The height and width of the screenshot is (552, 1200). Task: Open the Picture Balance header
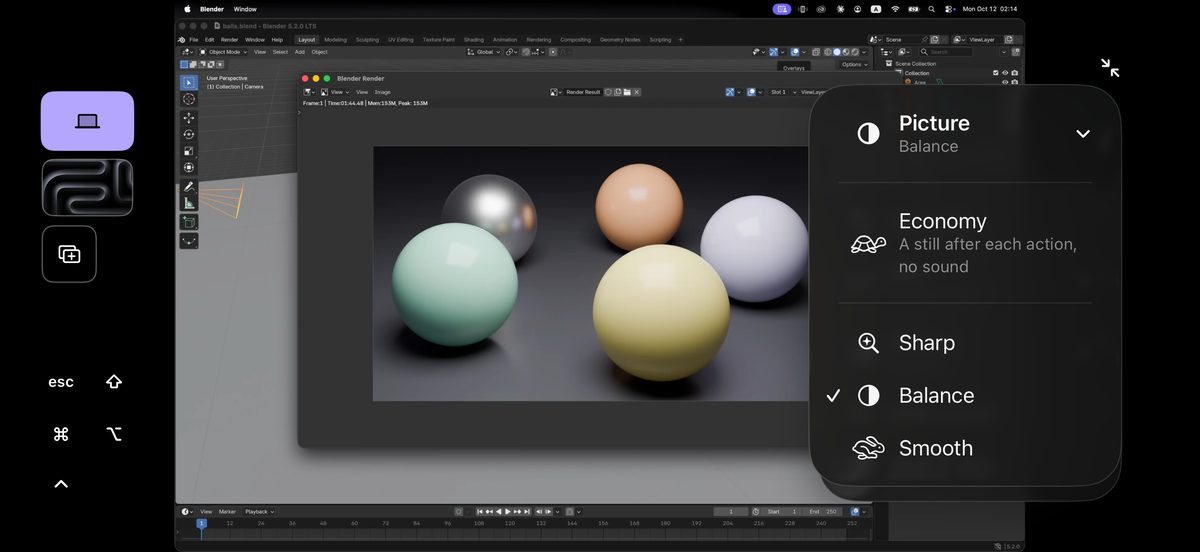tap(965, 134)
